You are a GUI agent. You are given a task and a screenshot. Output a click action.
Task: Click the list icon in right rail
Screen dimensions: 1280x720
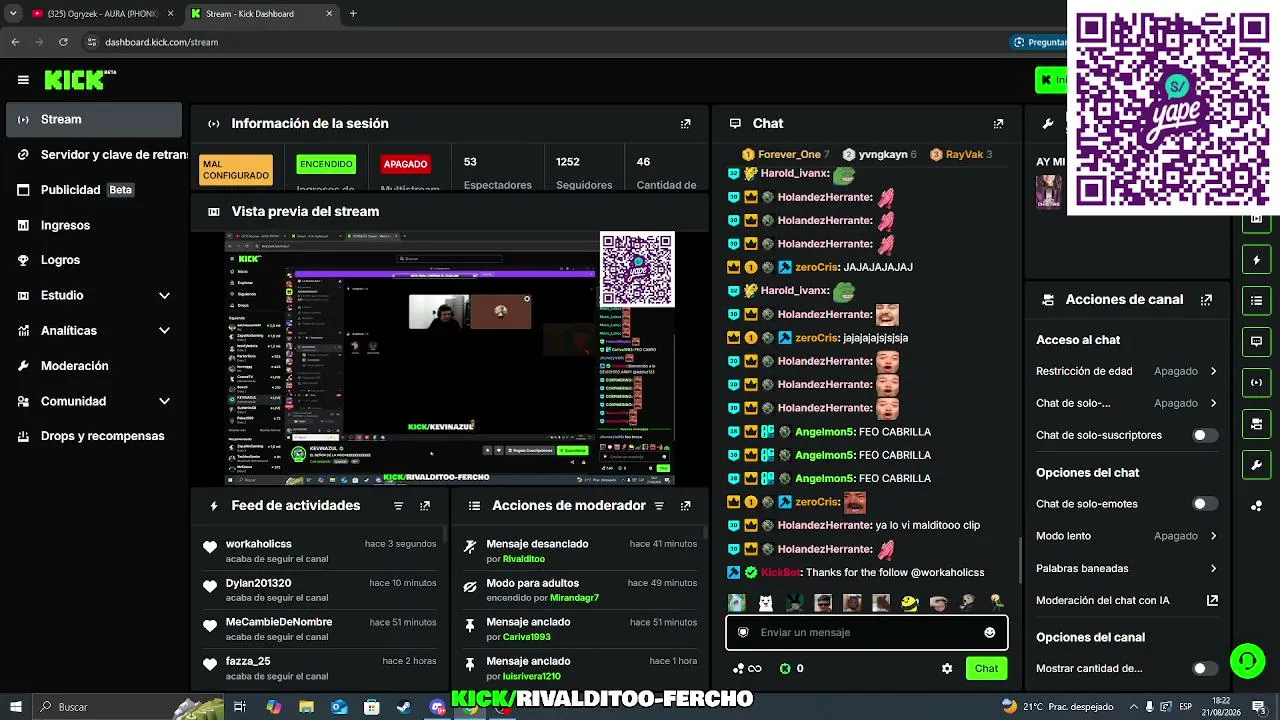(x=1257, y=300)
